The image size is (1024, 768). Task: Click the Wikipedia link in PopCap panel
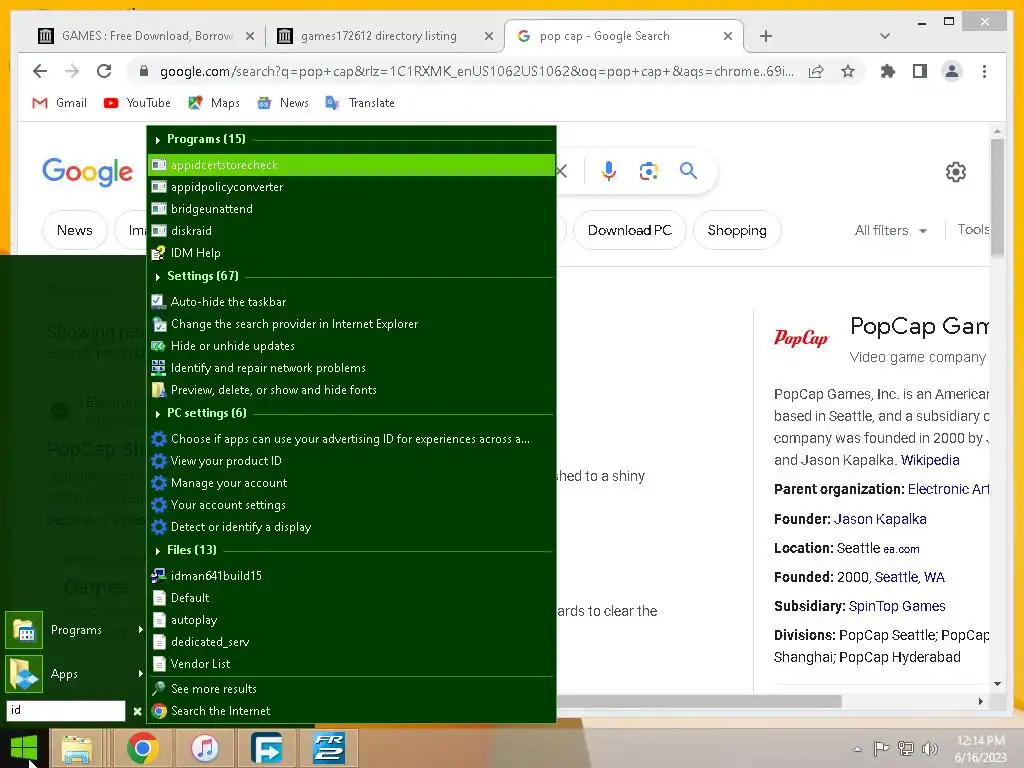coord(930,460)
